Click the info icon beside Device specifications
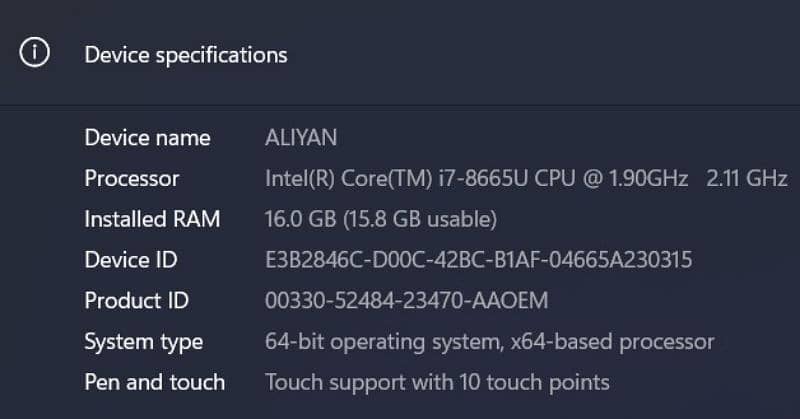Viewport: 800px width, 419px height. pos(35,54)
